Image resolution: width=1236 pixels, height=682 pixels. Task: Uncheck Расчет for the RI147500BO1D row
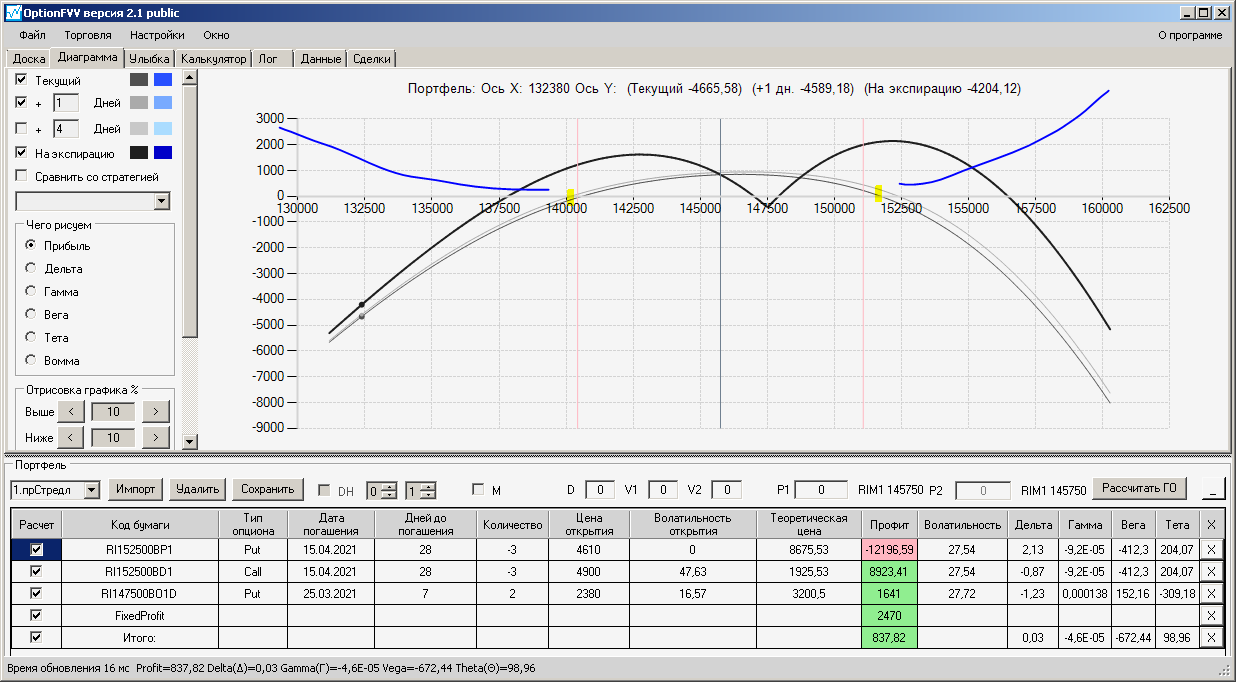click(37, 593)
